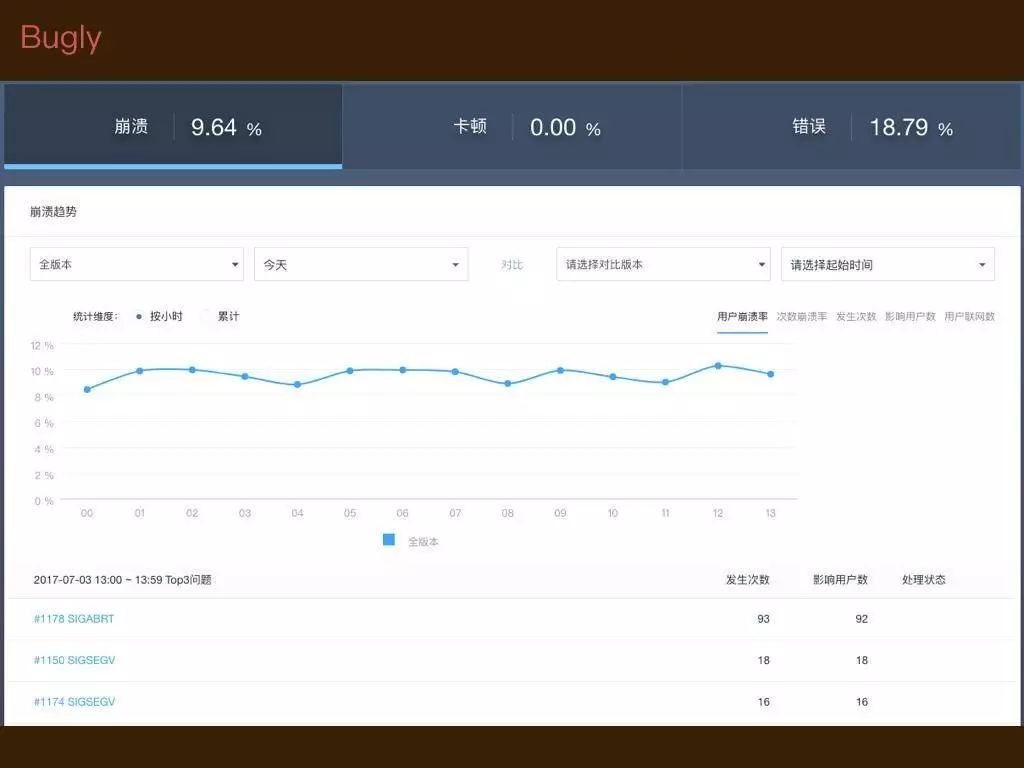Screen dimensions: 1024x768
Task: Show the 发生次数 metric tab
Action: click(x=856, y=317)
